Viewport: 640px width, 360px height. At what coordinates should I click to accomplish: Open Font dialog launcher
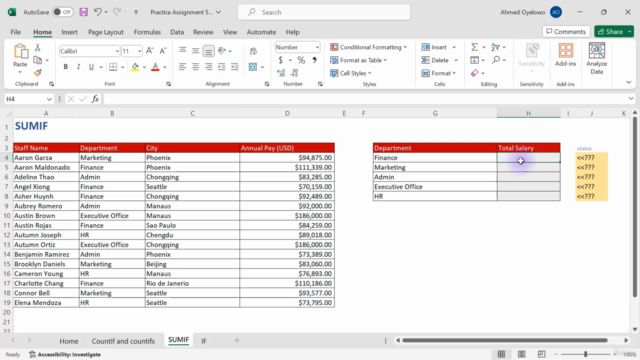coord(169,84)
